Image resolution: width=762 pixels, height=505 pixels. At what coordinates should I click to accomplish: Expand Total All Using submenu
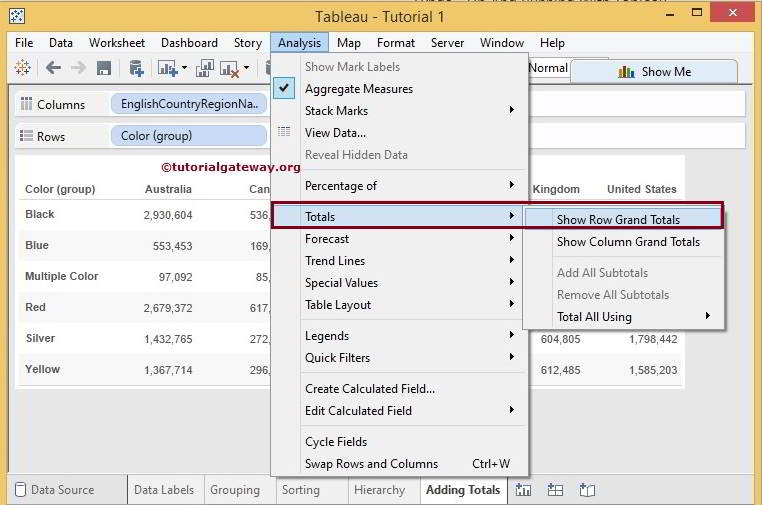click(x=708, y=316)
